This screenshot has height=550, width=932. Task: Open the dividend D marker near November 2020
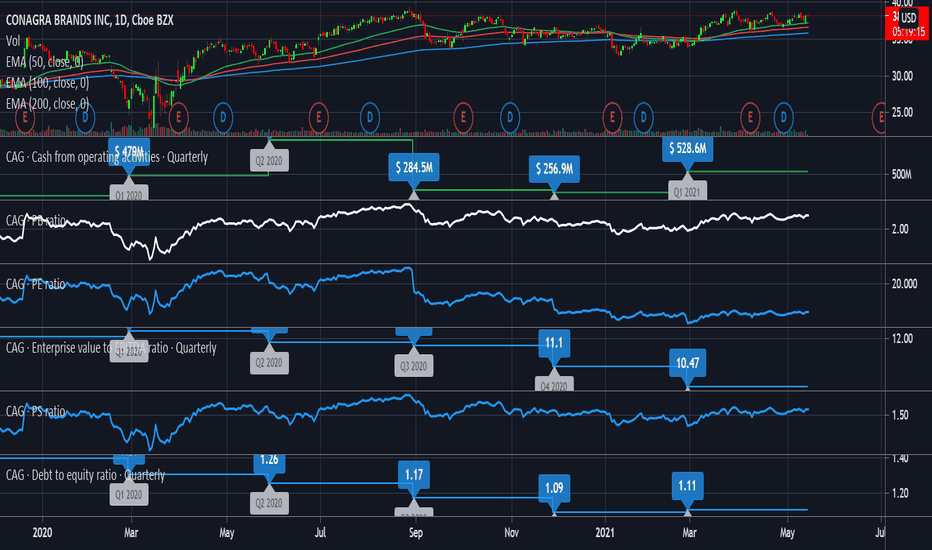pos(510,117)
